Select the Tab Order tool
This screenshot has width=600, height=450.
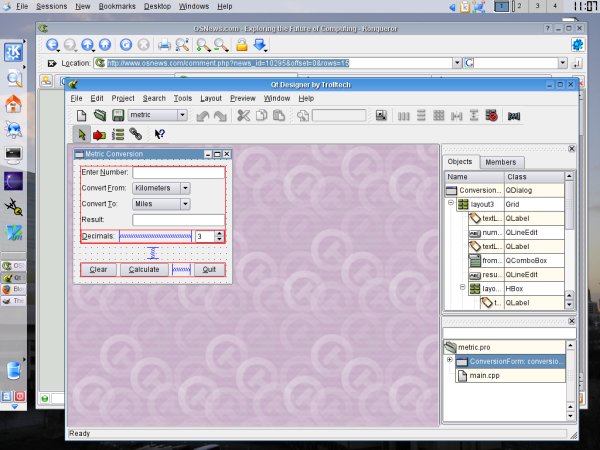pos(118,134)
